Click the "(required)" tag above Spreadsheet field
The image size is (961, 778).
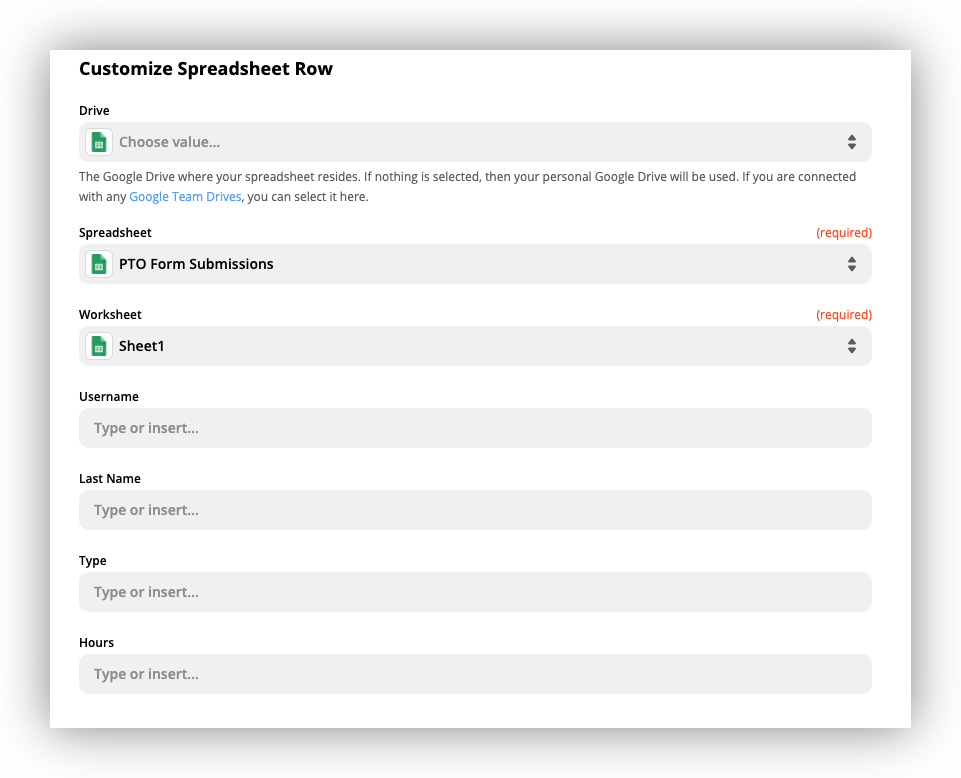tap(843, 233)
